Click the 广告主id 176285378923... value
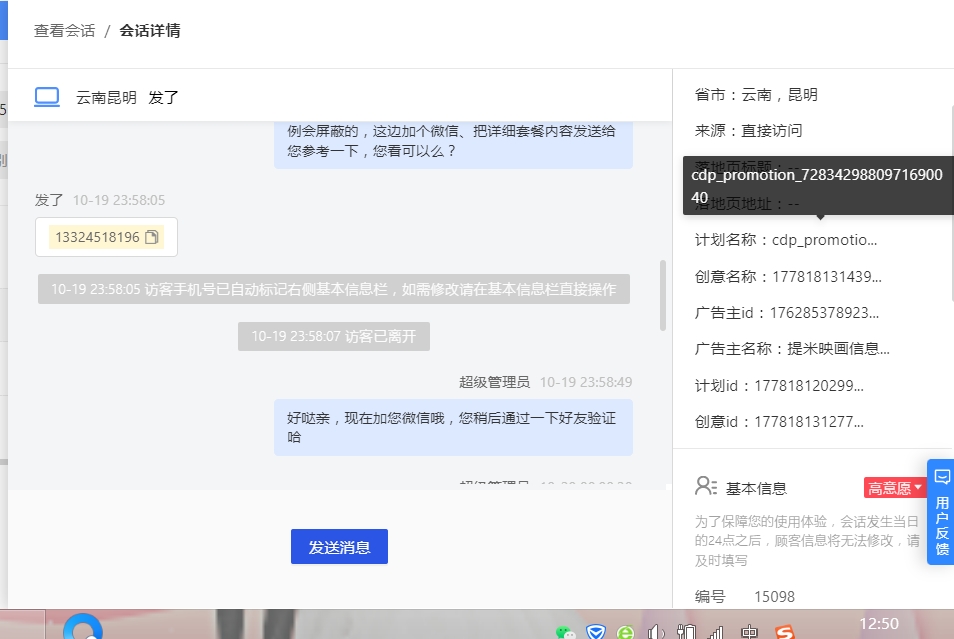Viewport: 954px width, 639px height. (x=824, y=313)
